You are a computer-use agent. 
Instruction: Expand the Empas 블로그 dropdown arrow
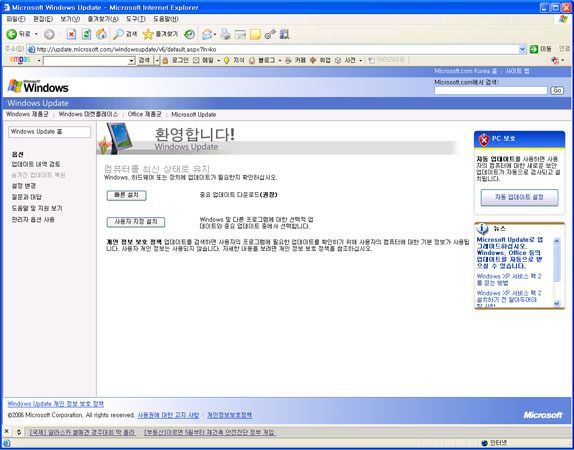280,60
